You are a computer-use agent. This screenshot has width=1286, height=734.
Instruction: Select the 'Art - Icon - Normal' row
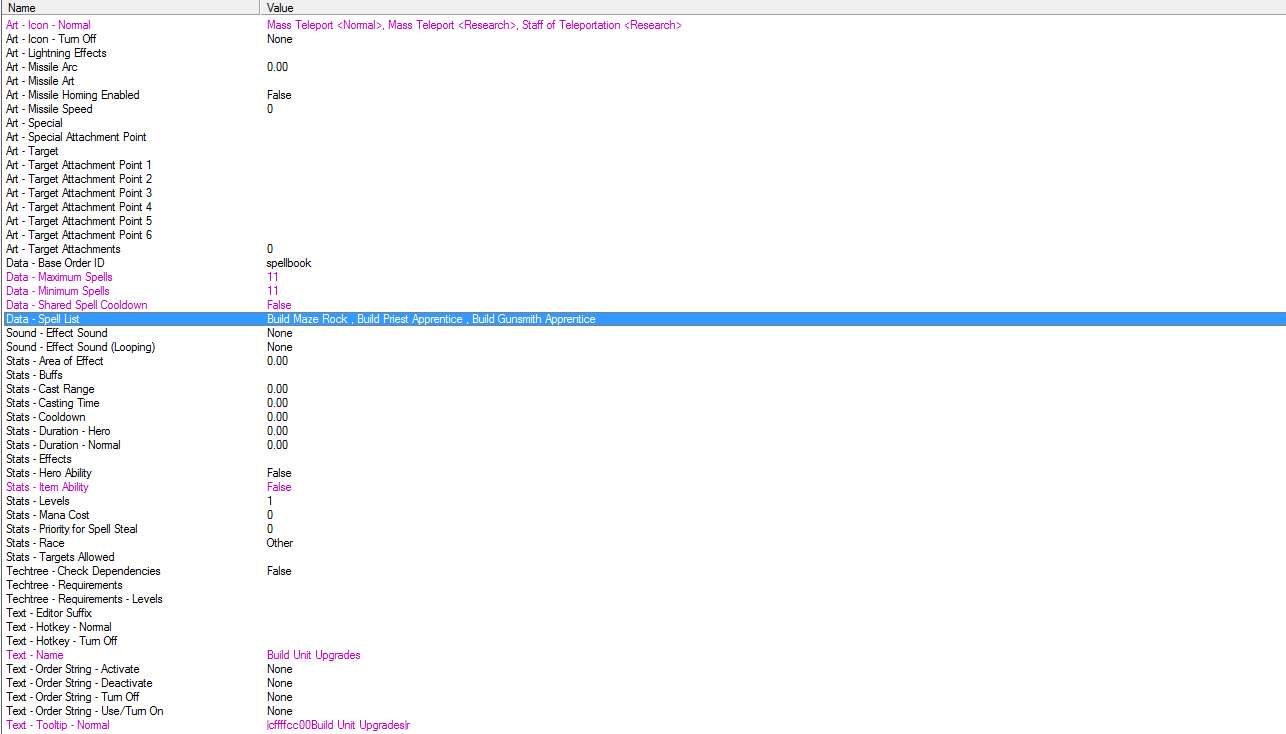click(x=643, y=25)
